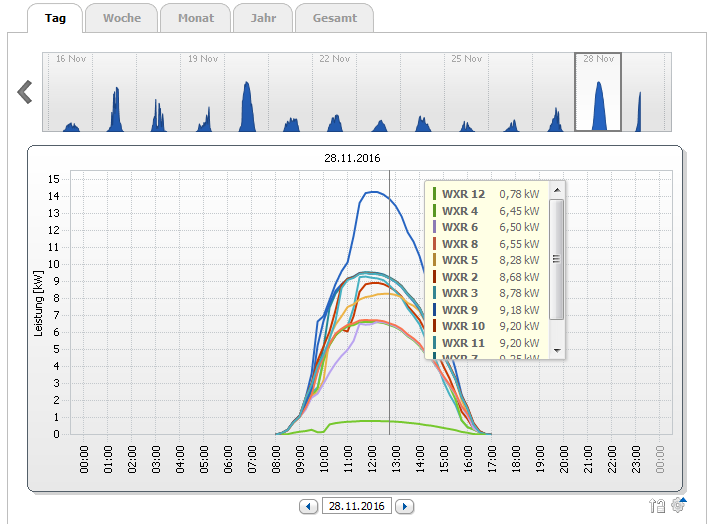
Task: Click WXR 4 legend entry
Action: (487, 211)
